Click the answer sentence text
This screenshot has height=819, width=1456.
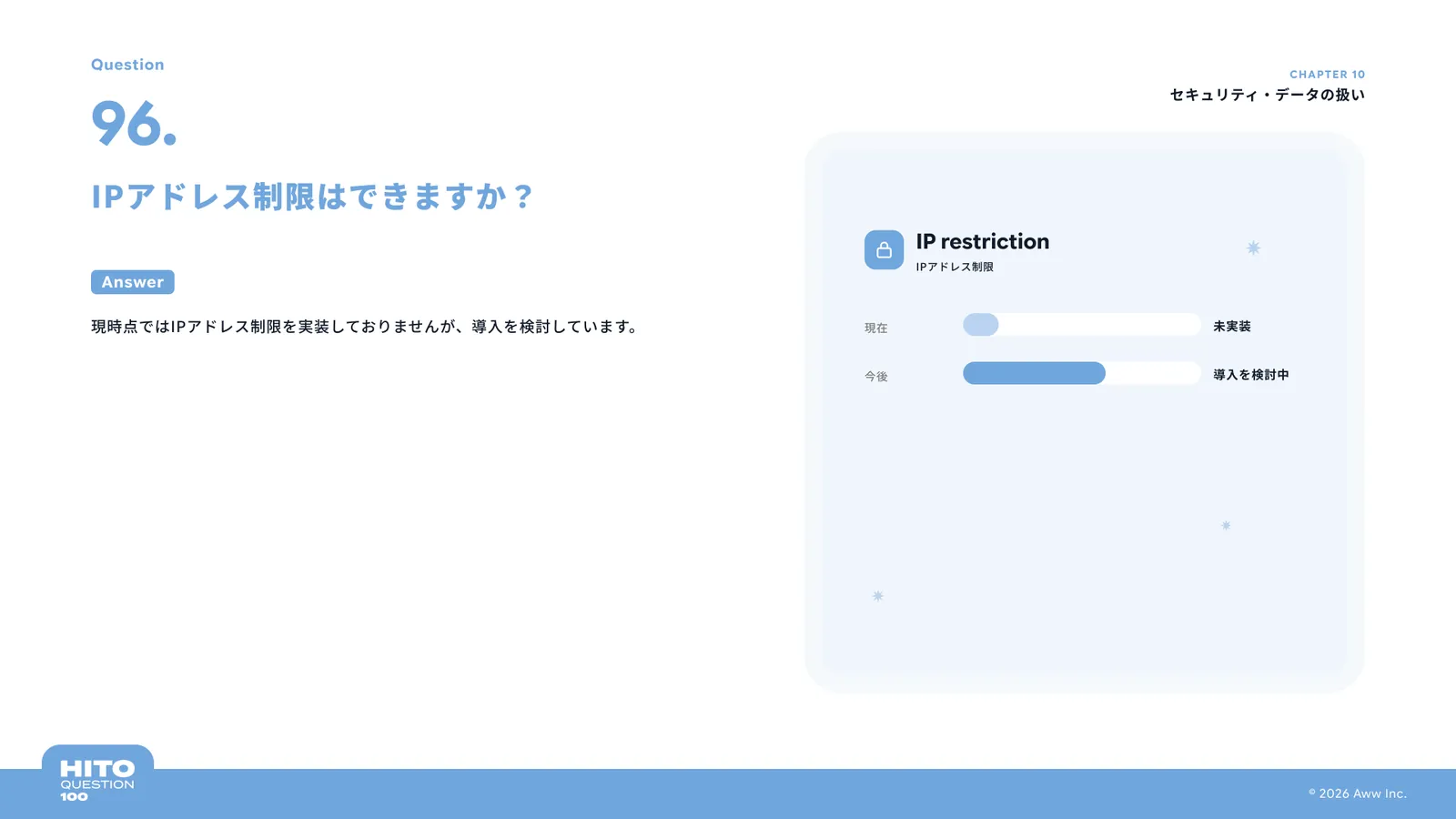[x=365, y=327]
